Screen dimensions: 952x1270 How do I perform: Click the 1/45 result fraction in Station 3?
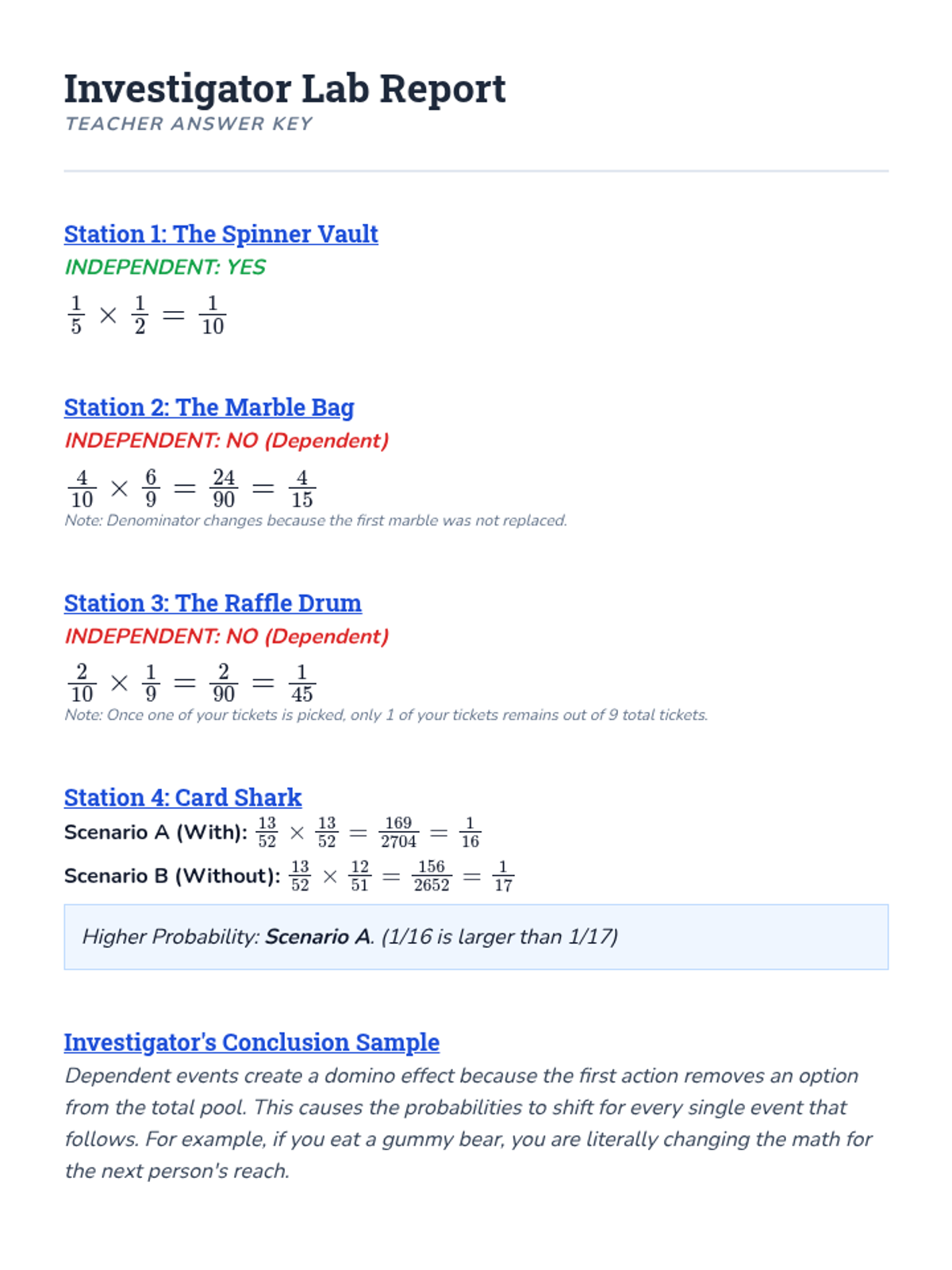click(301, 683)
